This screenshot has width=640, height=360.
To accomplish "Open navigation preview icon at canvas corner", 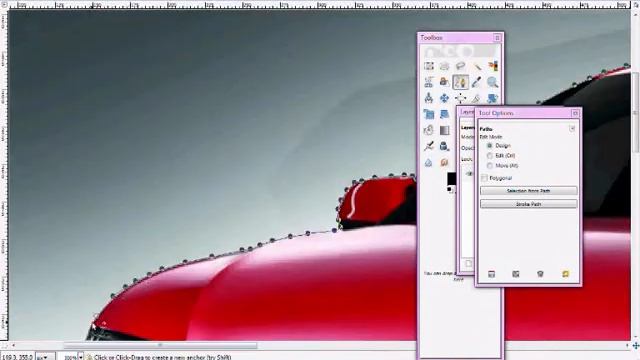I will [636, 346].
